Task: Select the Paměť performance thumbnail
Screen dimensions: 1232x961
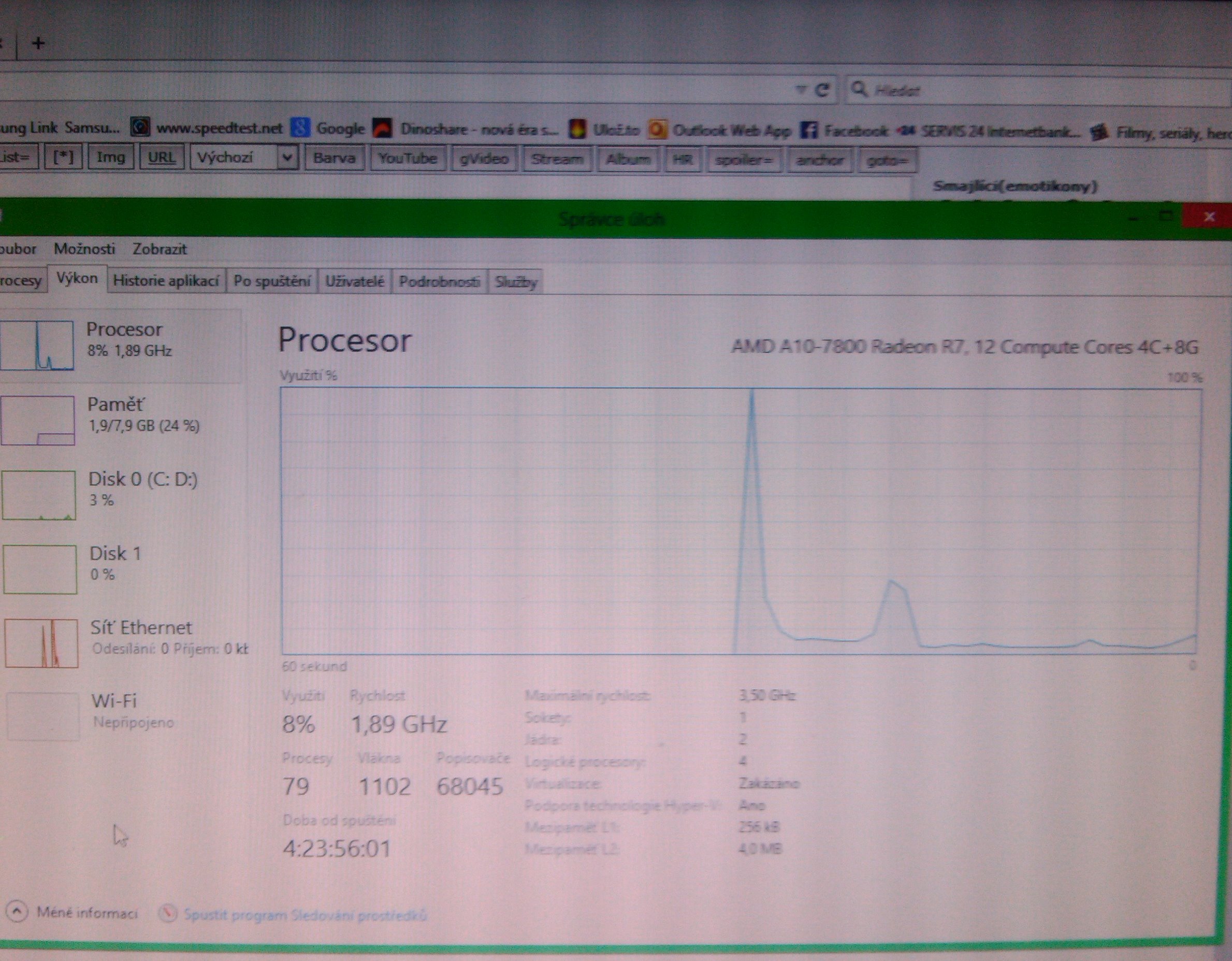Action: (38, 420)
